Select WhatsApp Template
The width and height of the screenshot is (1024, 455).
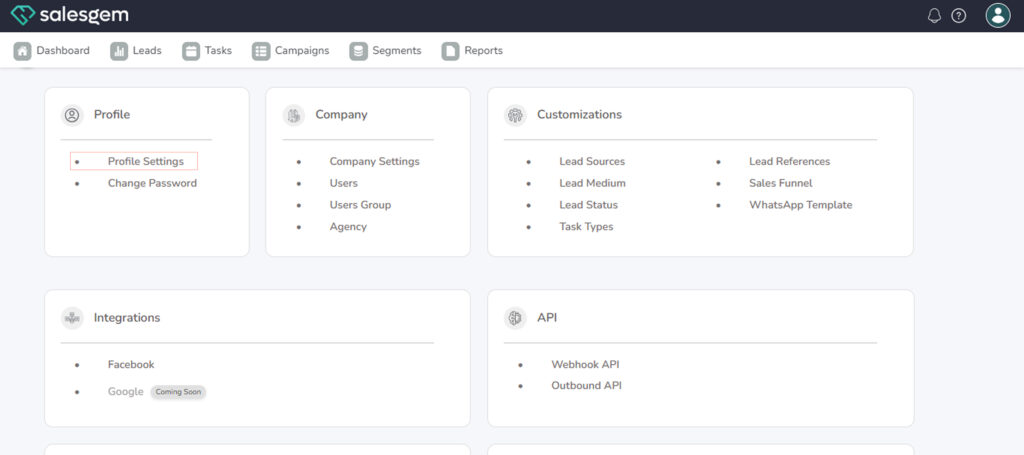(x=800, y=205)
